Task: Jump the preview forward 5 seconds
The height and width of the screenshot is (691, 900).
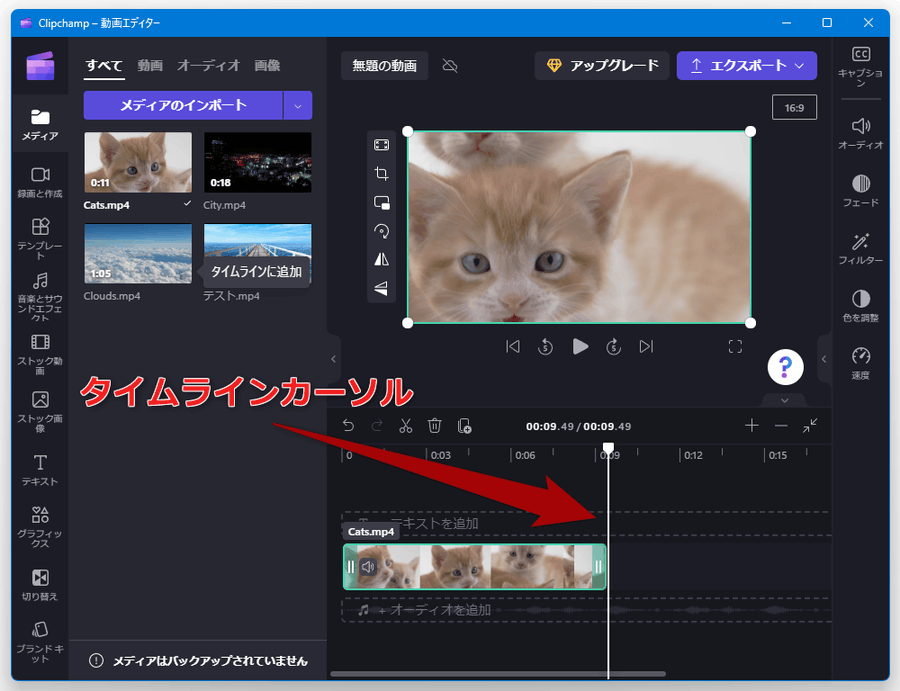Action: tap(614, 347)
